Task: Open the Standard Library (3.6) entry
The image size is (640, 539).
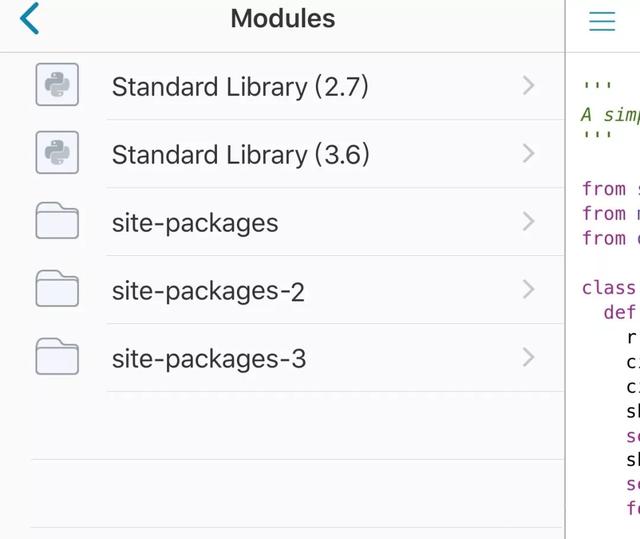Action: point(282,154)
